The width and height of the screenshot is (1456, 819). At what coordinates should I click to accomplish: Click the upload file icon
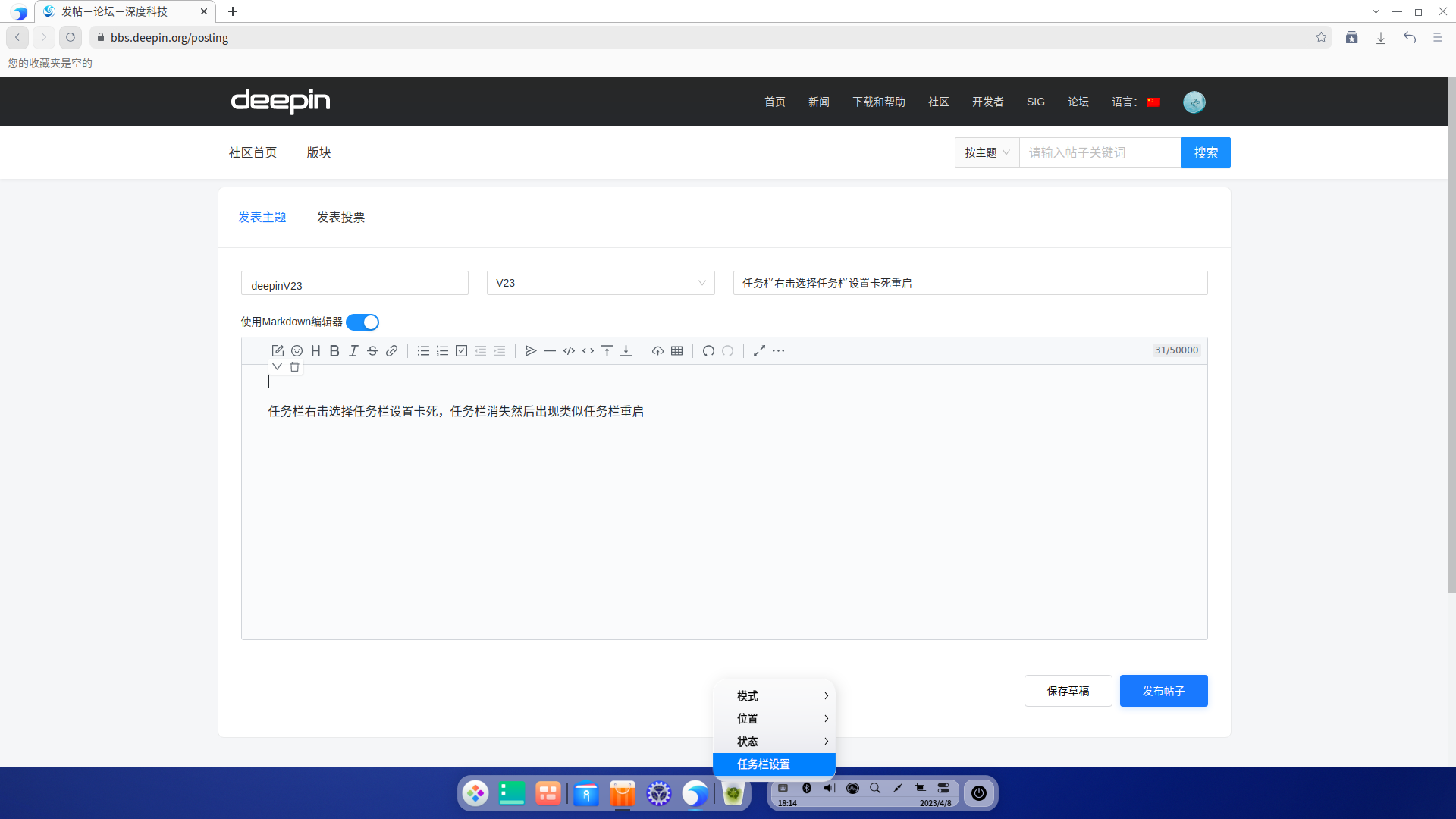657,351
